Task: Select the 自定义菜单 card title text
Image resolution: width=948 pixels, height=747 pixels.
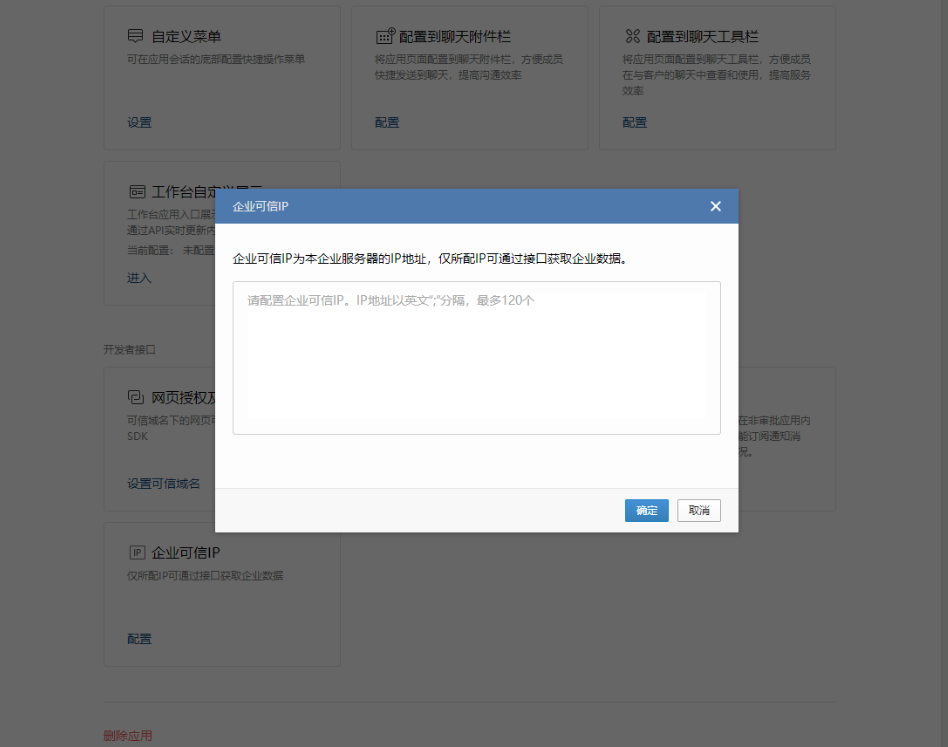Action: [x=186, y=36]
